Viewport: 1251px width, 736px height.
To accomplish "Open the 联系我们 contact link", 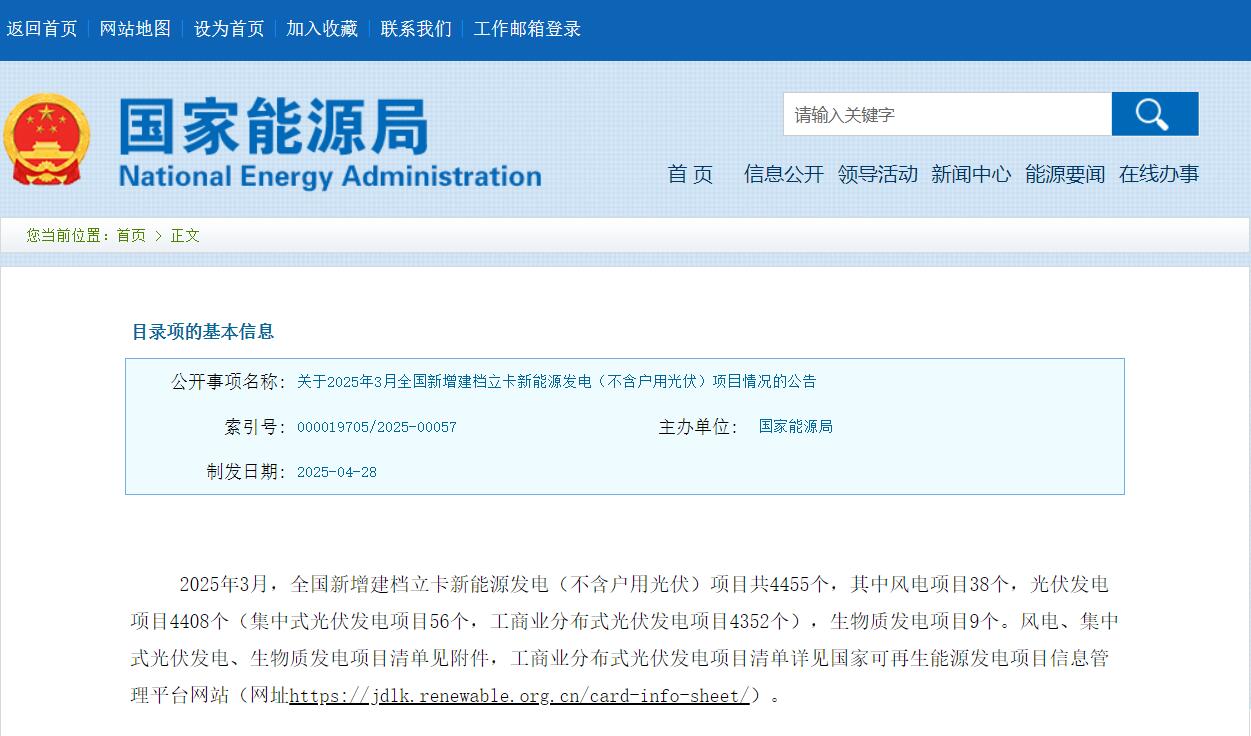I will click(x=416, y=29).
